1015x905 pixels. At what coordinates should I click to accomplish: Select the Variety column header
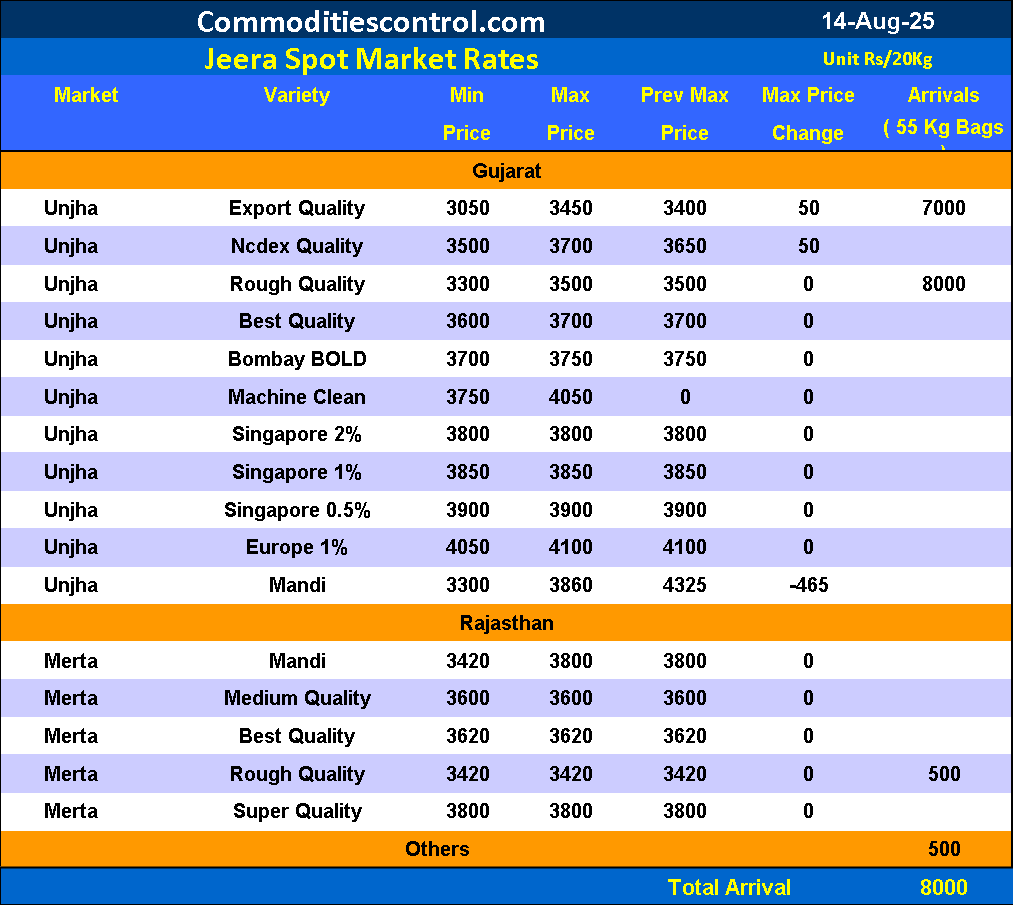[x=297, y=96]
